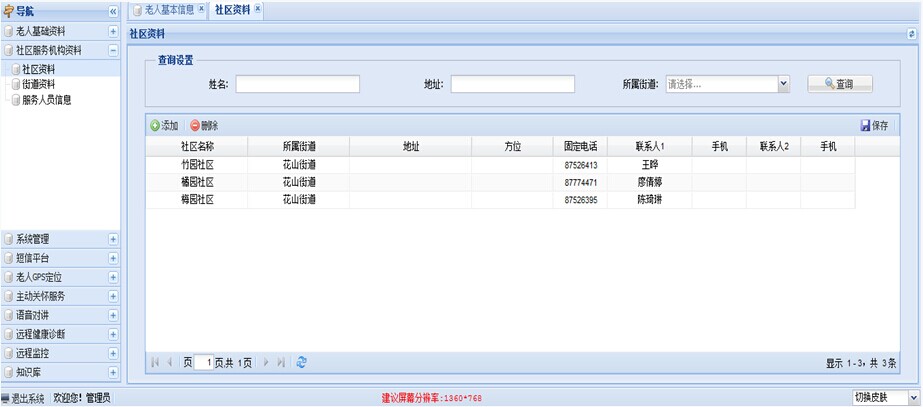The width and height of the screenshot is (923, 407).
Task: Click the 查询 search button
Action: [x=839, y=84]
